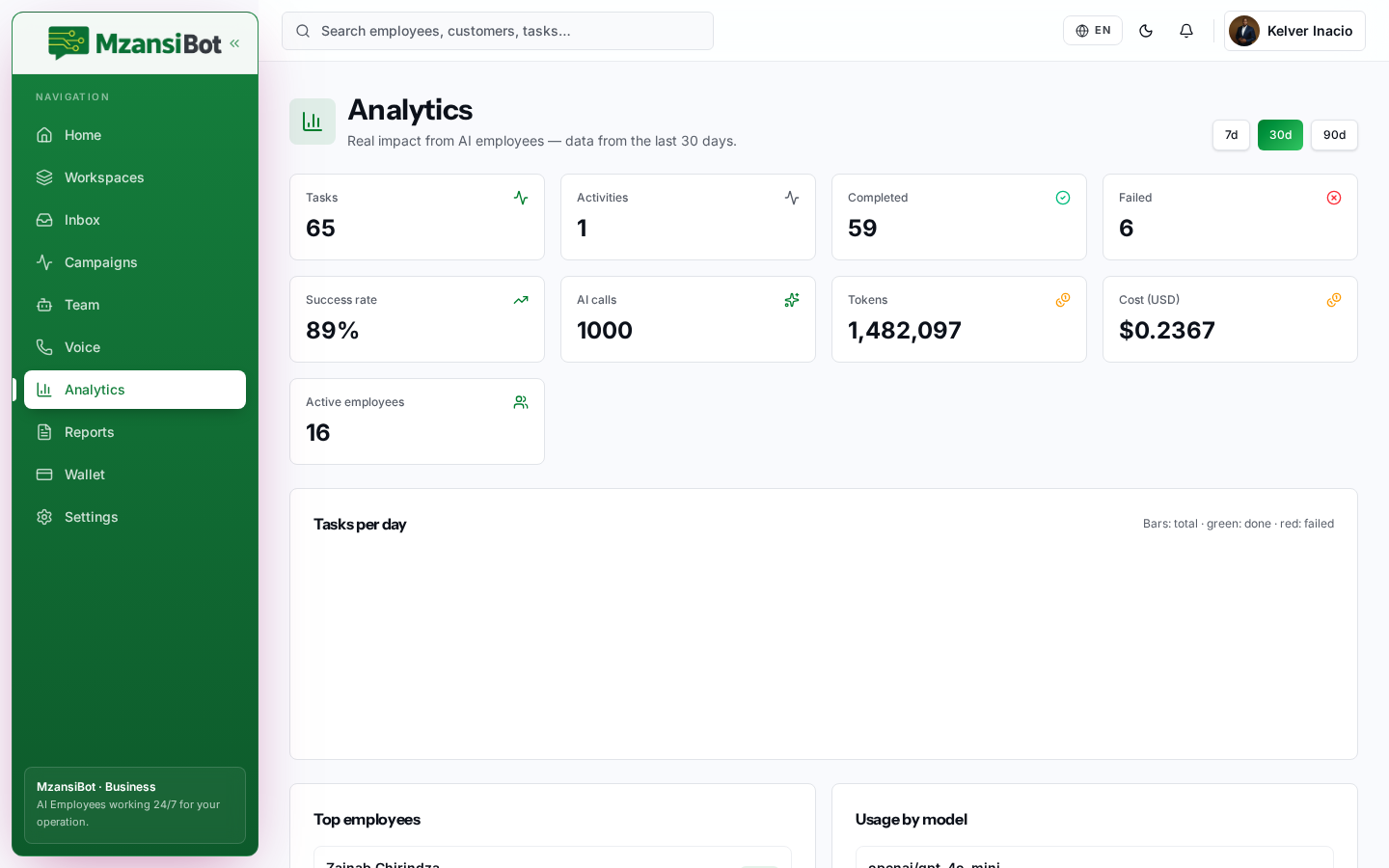Open Reports from the sidebar
The image size is (1389, 868).
(x=135, y=432)
